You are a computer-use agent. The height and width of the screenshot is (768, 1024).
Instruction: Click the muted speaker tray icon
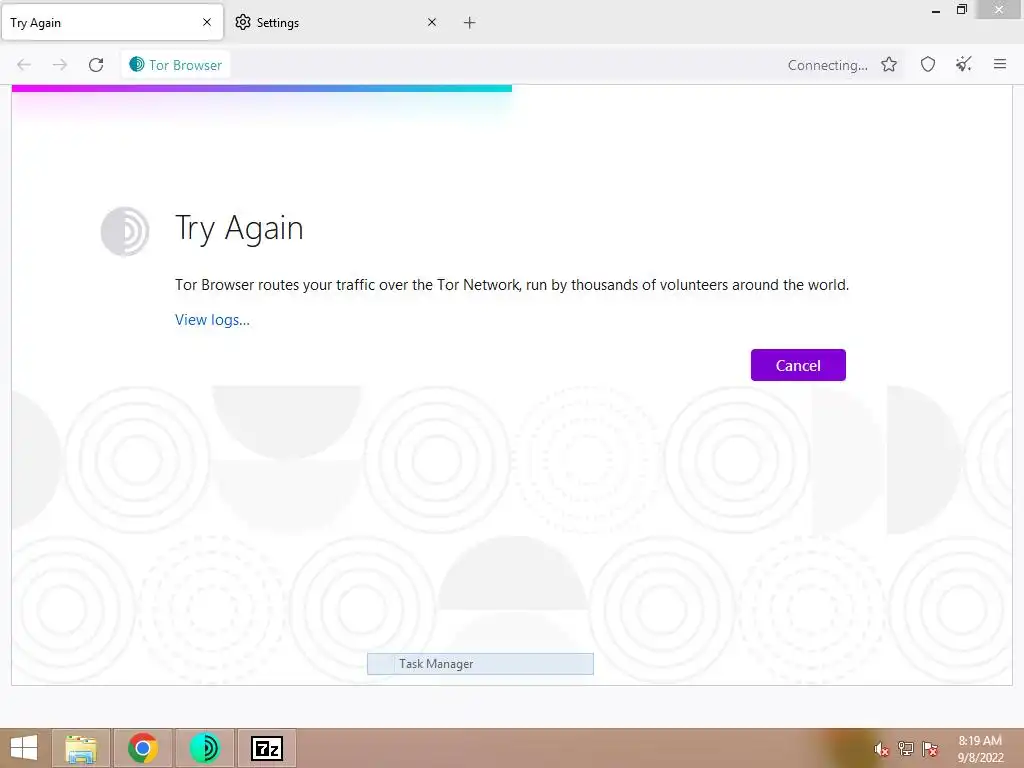point(881,749)
